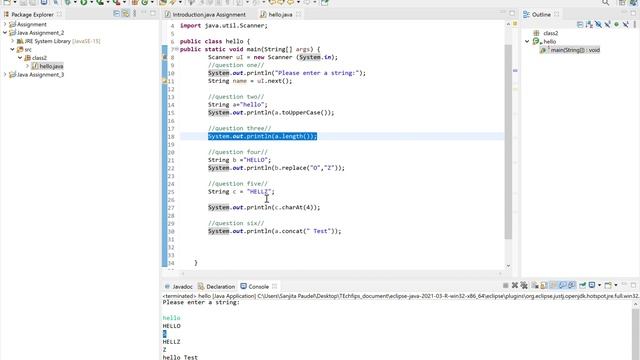Expand the Assignment project

pyautogui.click(x=5, y=24)
